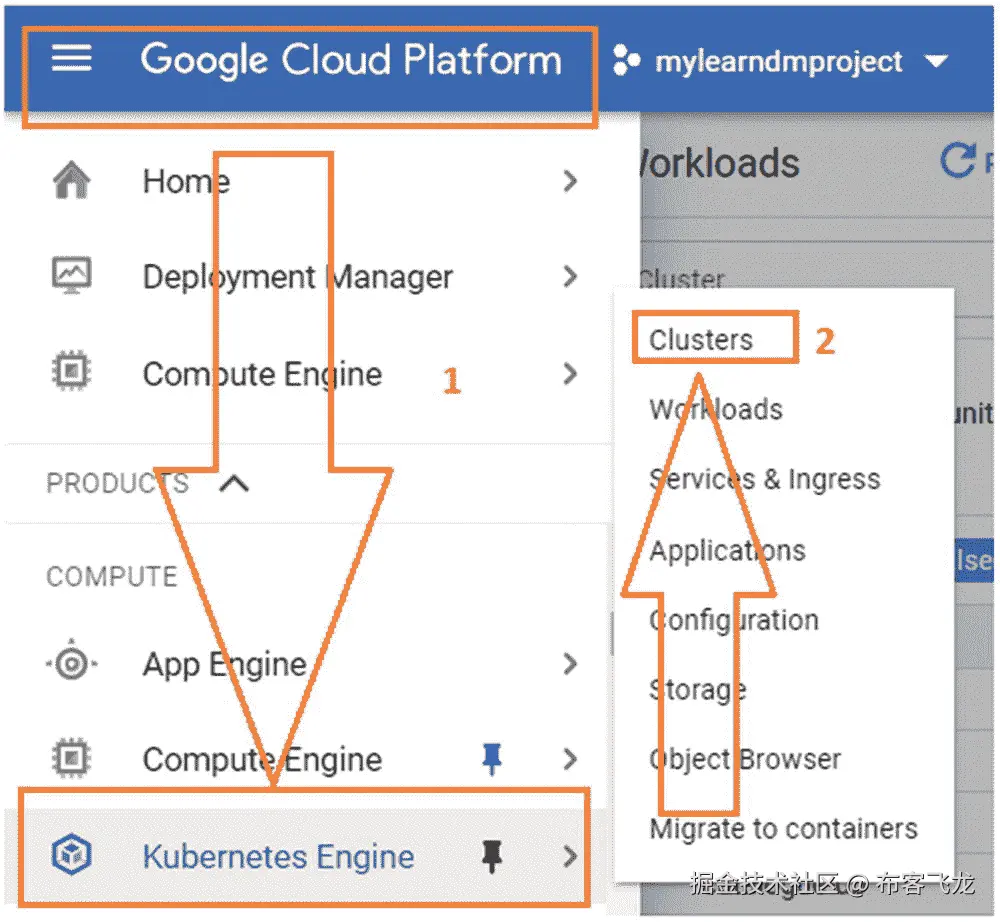Click the Google Cloud Platform title

(x=351, y=60)
